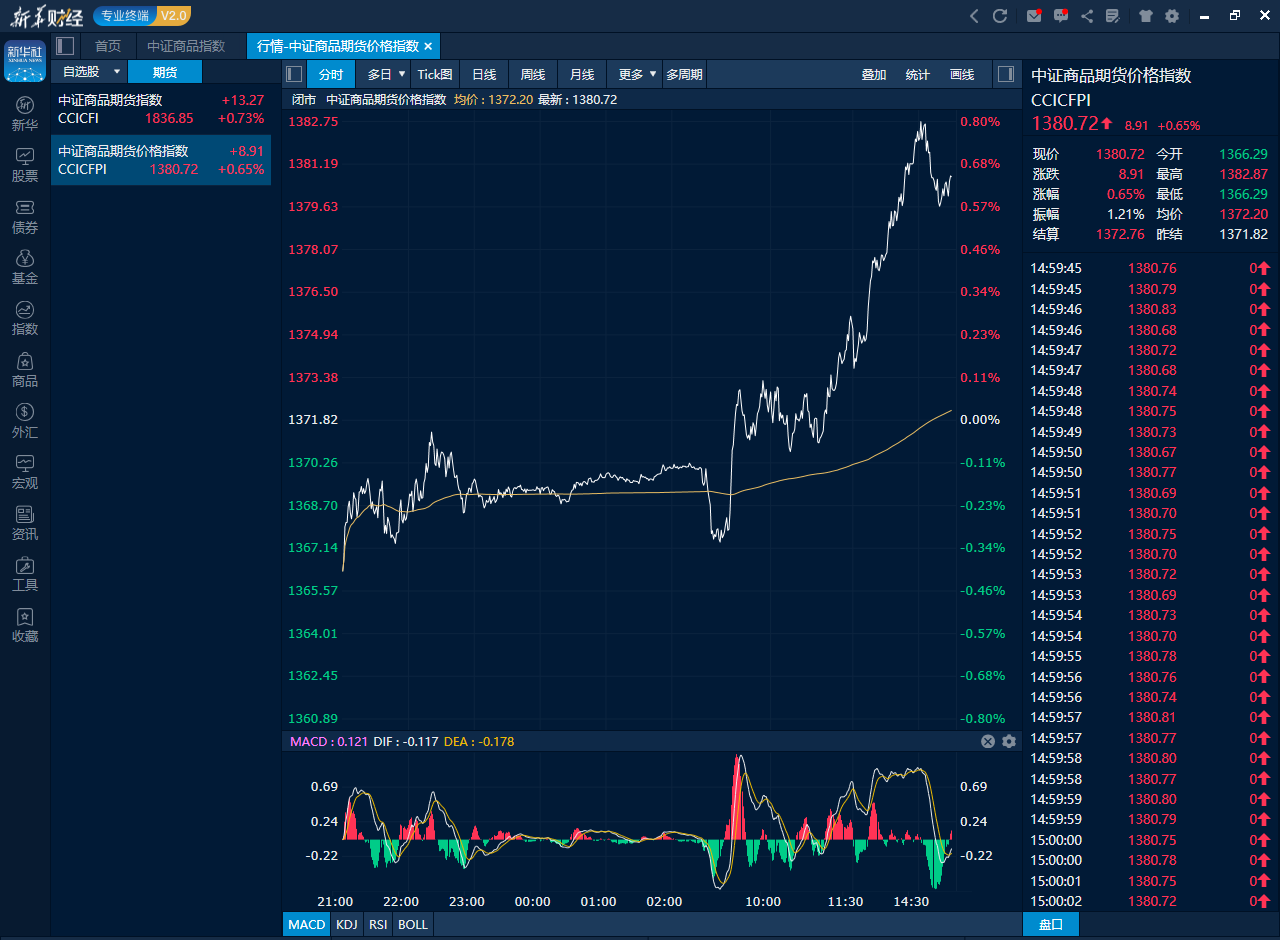Open the 外汇 (Forex) sidebar section
Viewport: 1280px width, 940px height.
point(25,421)
